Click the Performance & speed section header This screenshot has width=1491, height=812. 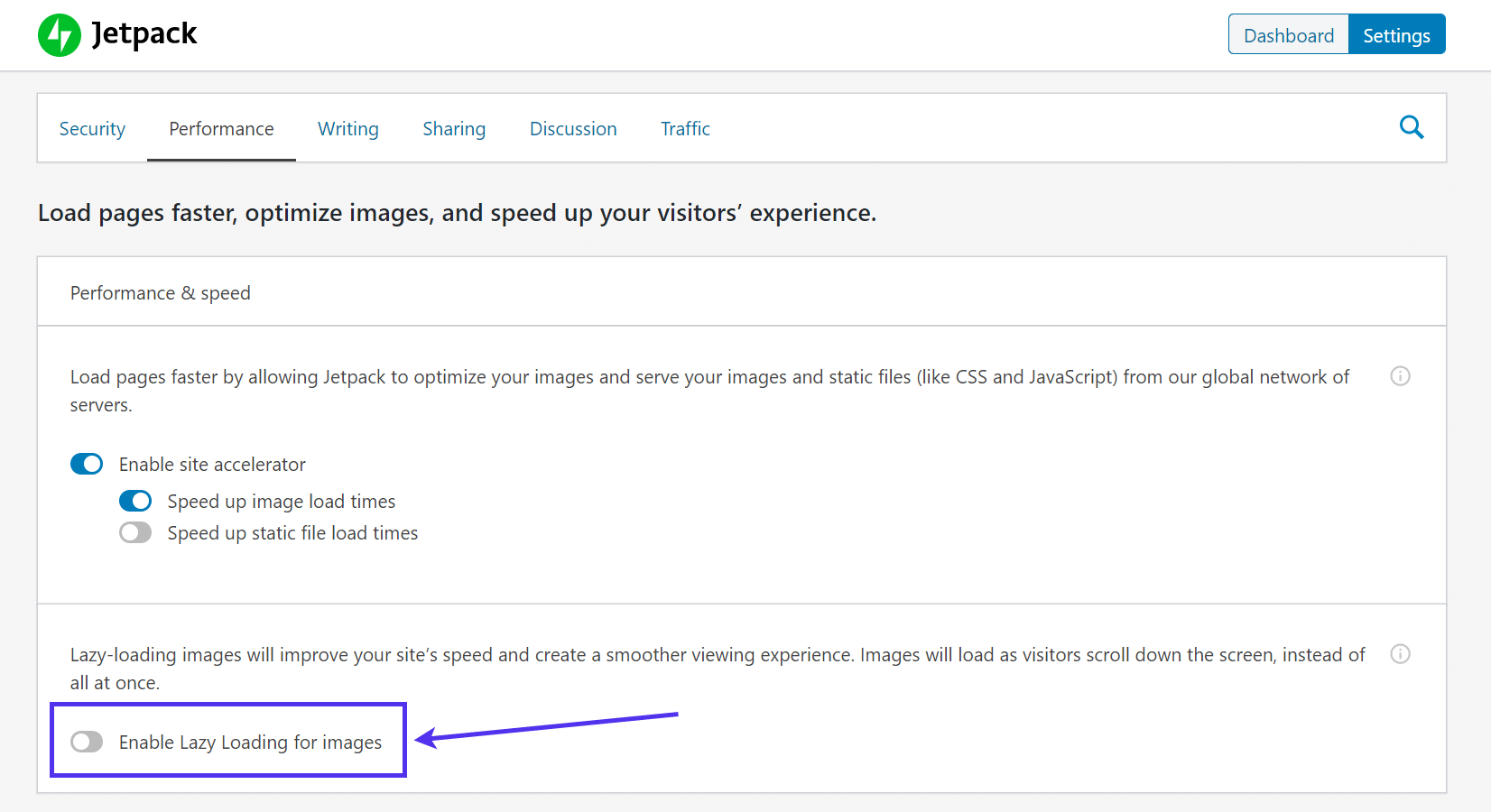pyautogui.click(x=161, y=293)
